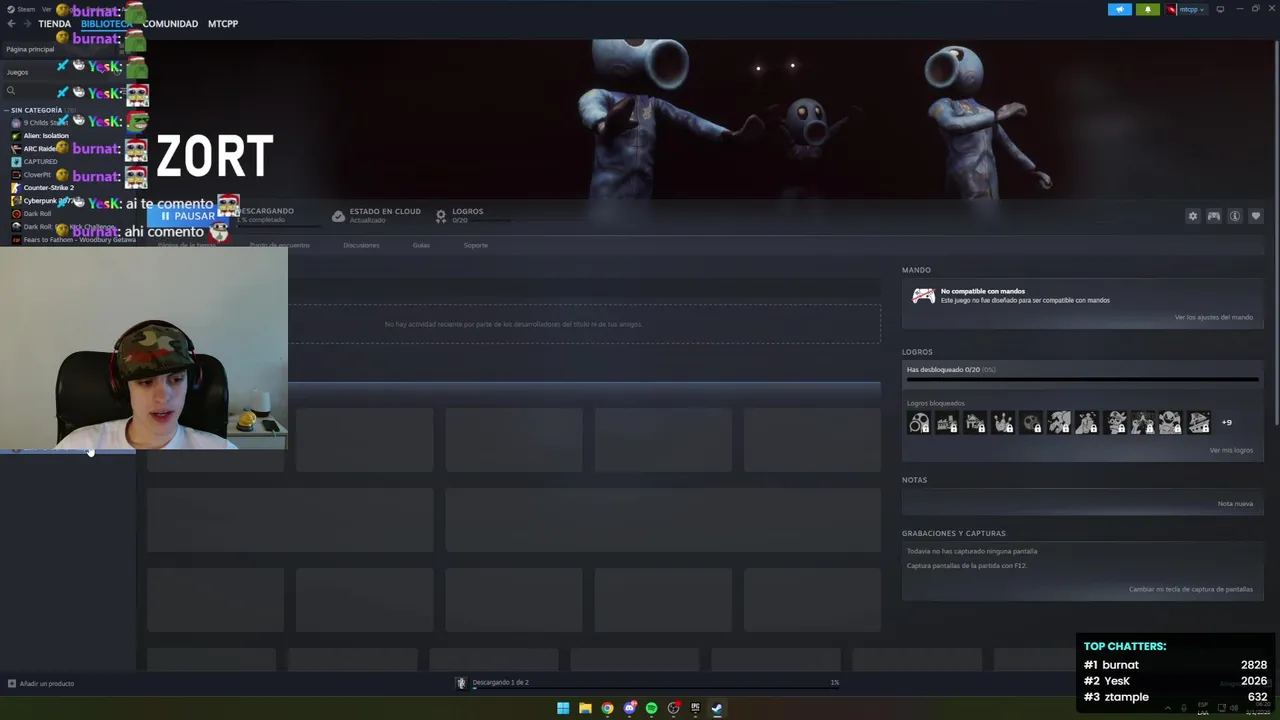Open Epic Games Launcher from taskbar
Image resolution: width=1280 pixels, height=720 pixels.
tap(695, 709)
